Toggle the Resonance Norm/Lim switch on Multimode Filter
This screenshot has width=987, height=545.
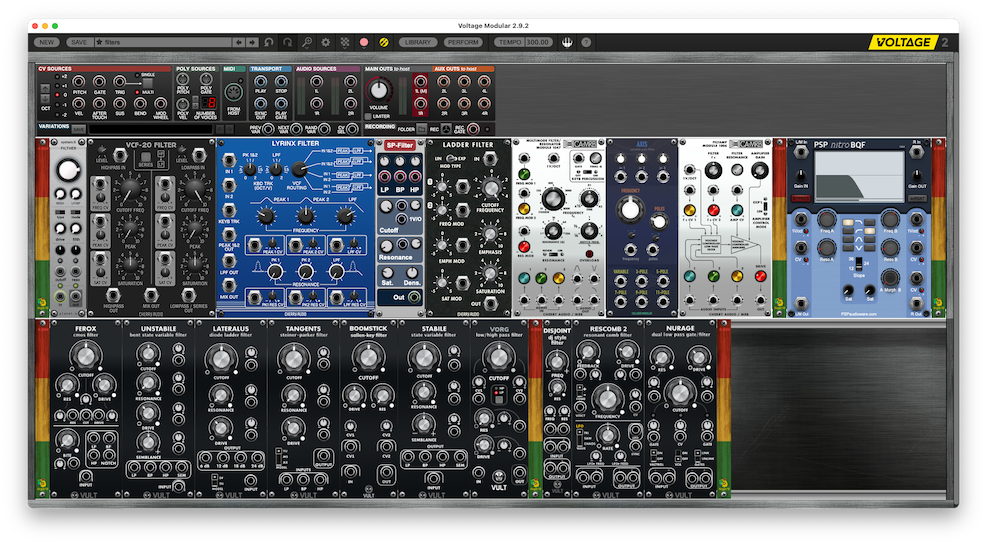coord(553,252)
